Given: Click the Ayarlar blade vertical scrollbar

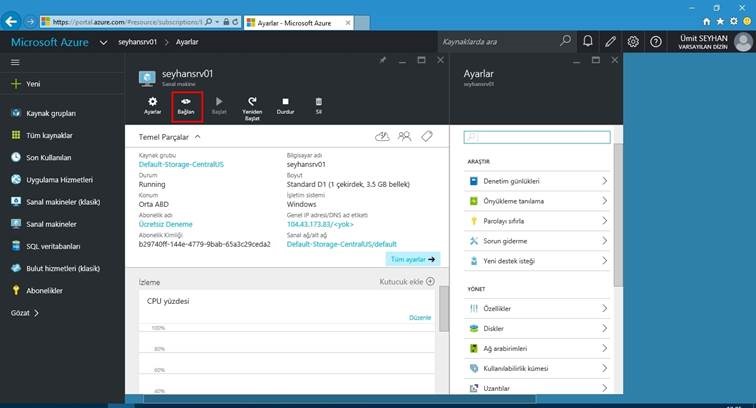Looking at the screenshot, I should (618, 215).
